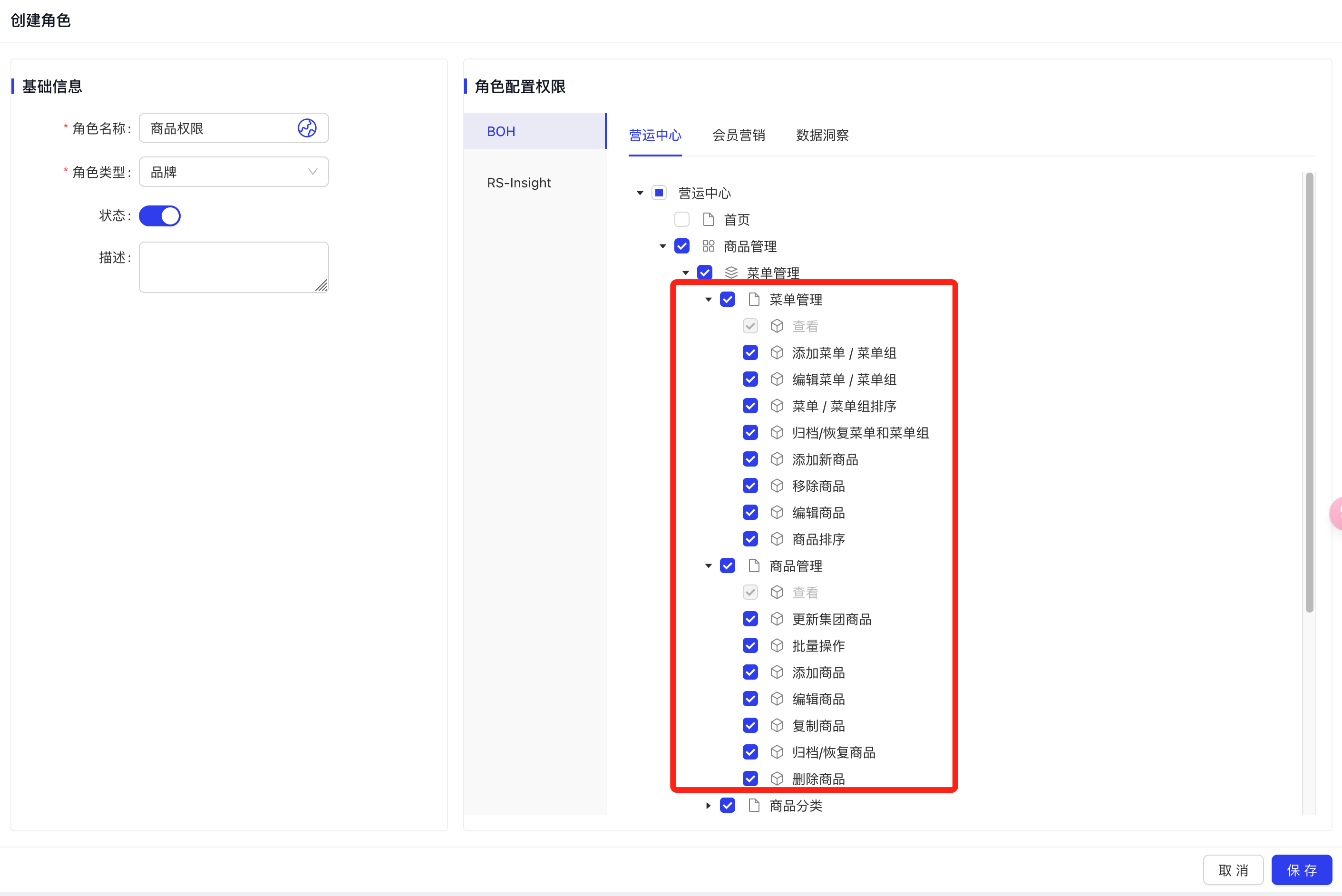Select RS-Insight in the side menu
Screen dimensions: 1342x896
tap(535, 183)
